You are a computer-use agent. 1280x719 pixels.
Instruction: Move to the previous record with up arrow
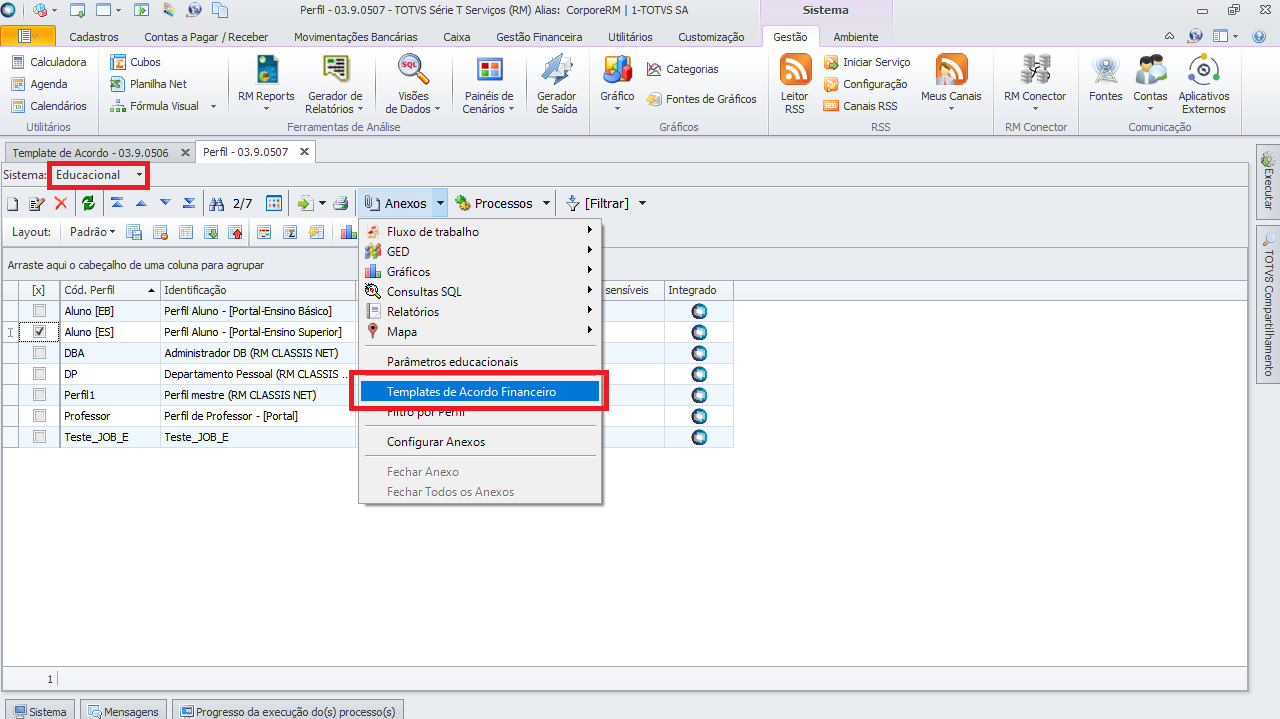[141, 203]
